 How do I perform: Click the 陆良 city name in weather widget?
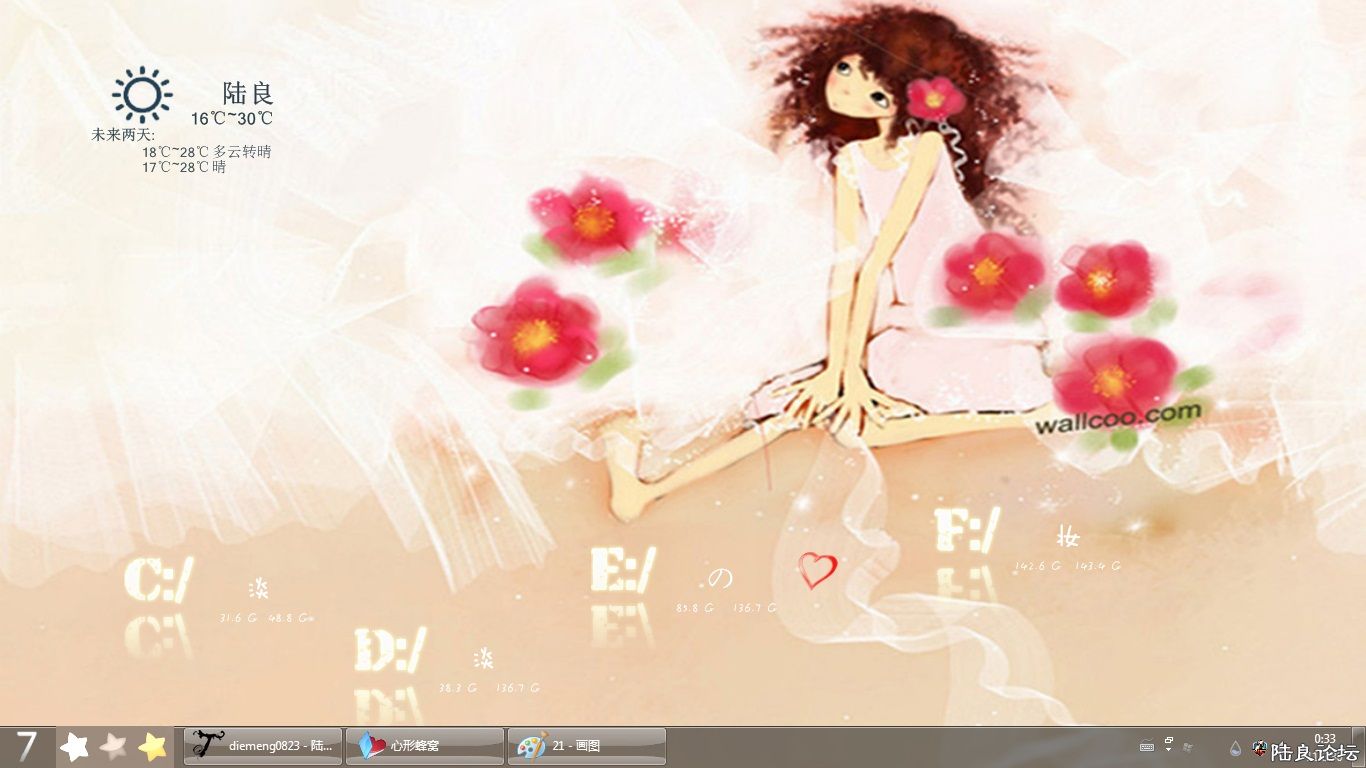(248, 94)
